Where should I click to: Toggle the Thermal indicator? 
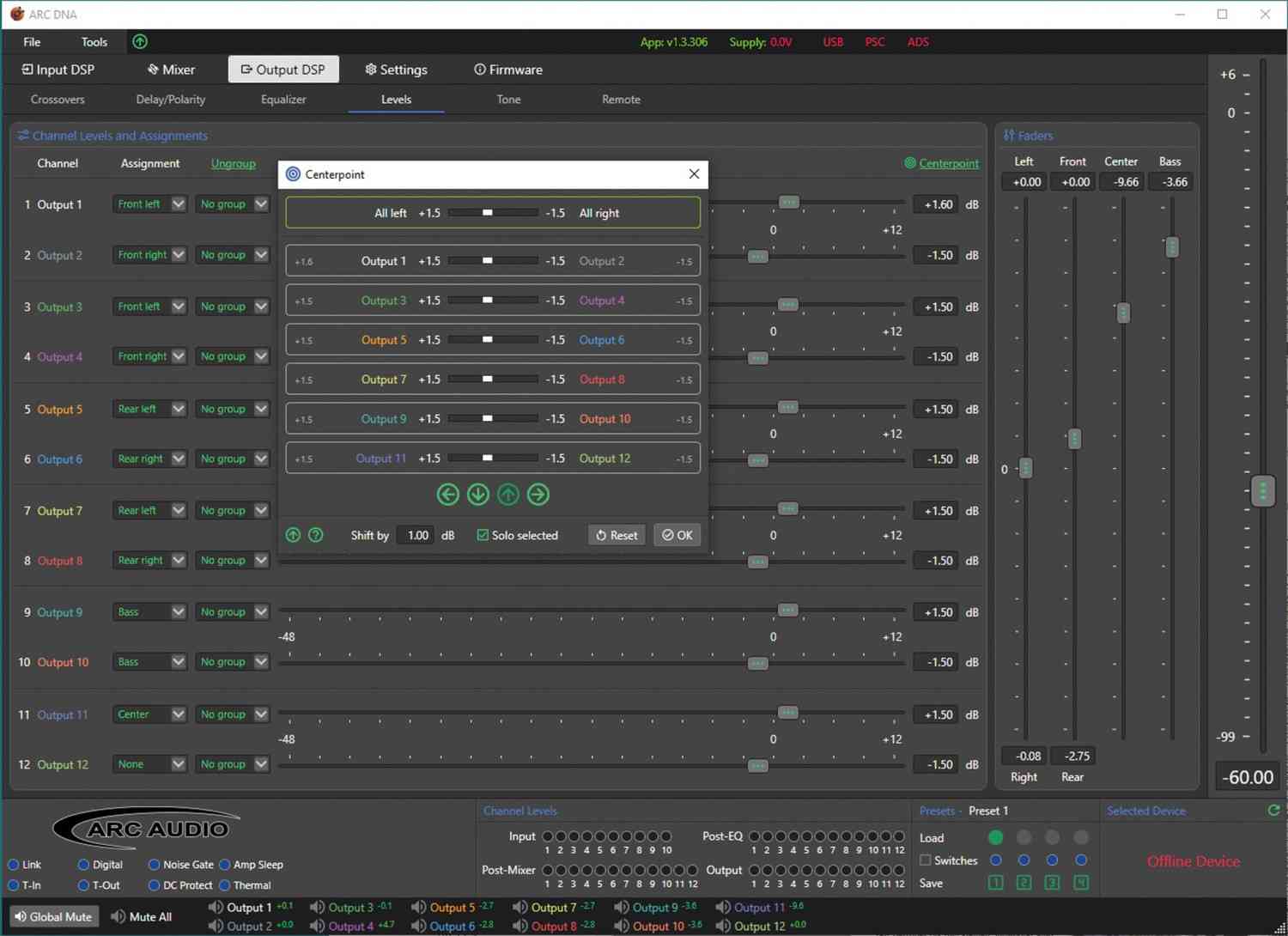[x=224, y=885]
